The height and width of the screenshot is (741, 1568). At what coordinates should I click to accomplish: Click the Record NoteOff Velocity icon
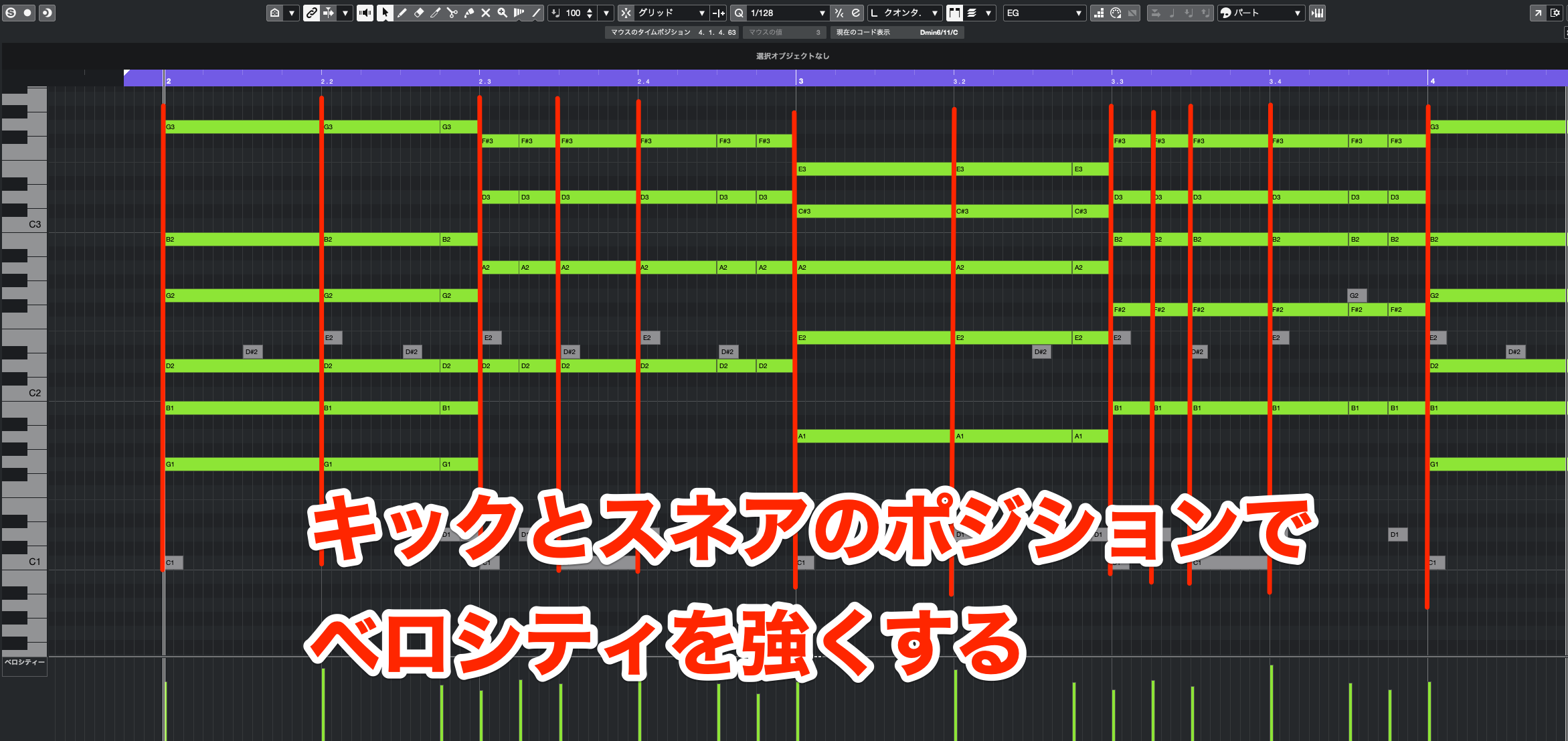(1205, 13)
